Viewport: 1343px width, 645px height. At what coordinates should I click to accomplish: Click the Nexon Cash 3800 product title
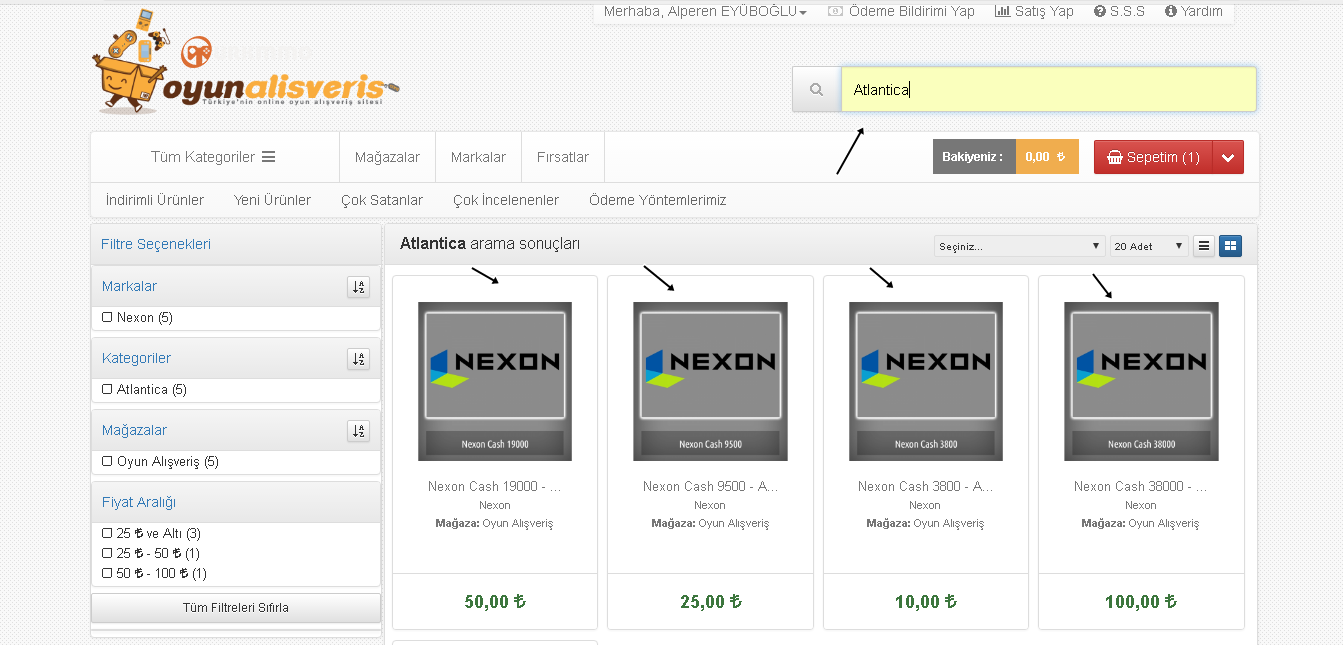[x=926, y=487]
